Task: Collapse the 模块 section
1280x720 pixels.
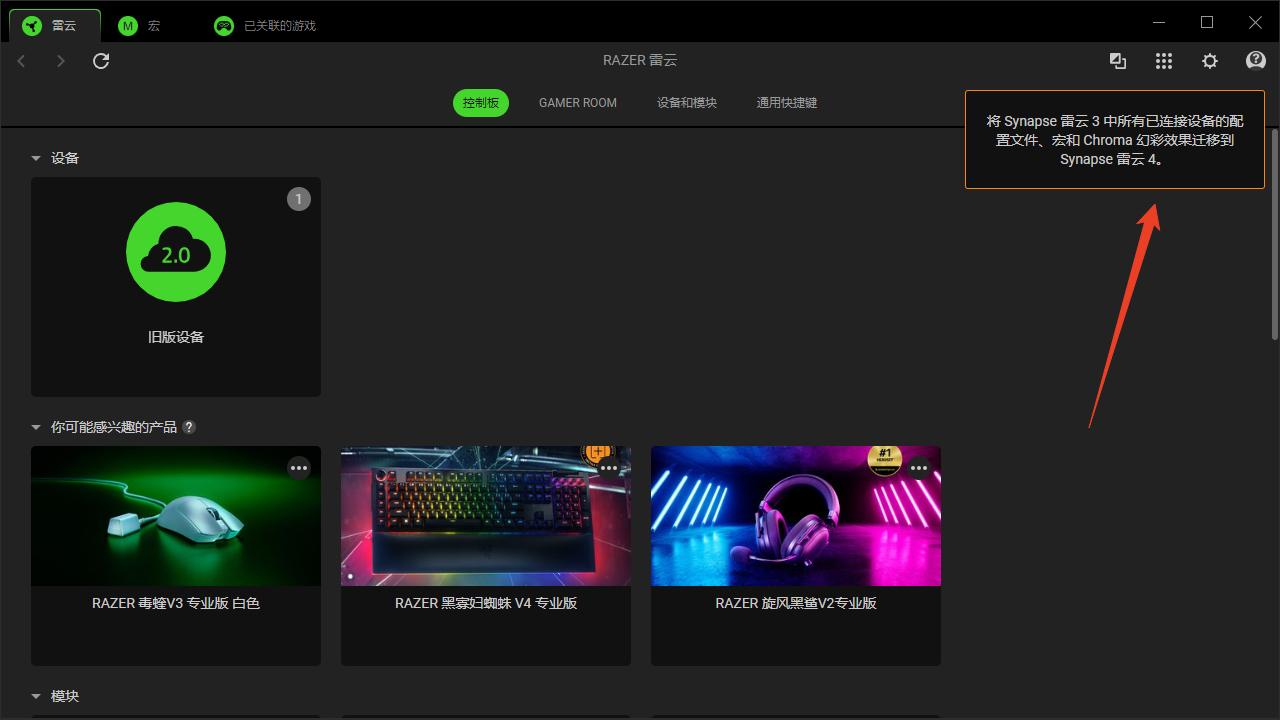Action: pos(36,696)
